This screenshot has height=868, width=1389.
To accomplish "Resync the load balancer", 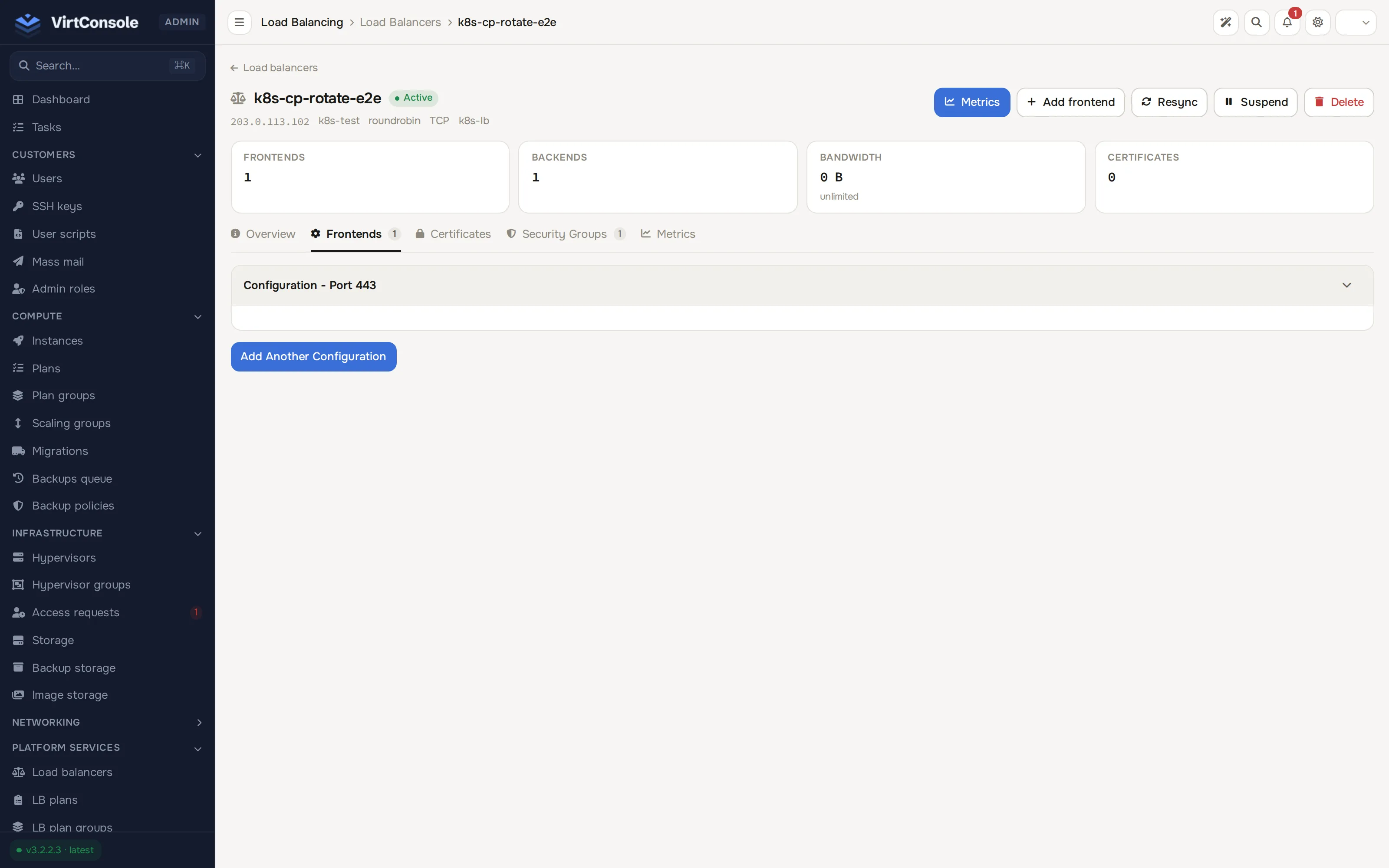I will pos(1169,102).
